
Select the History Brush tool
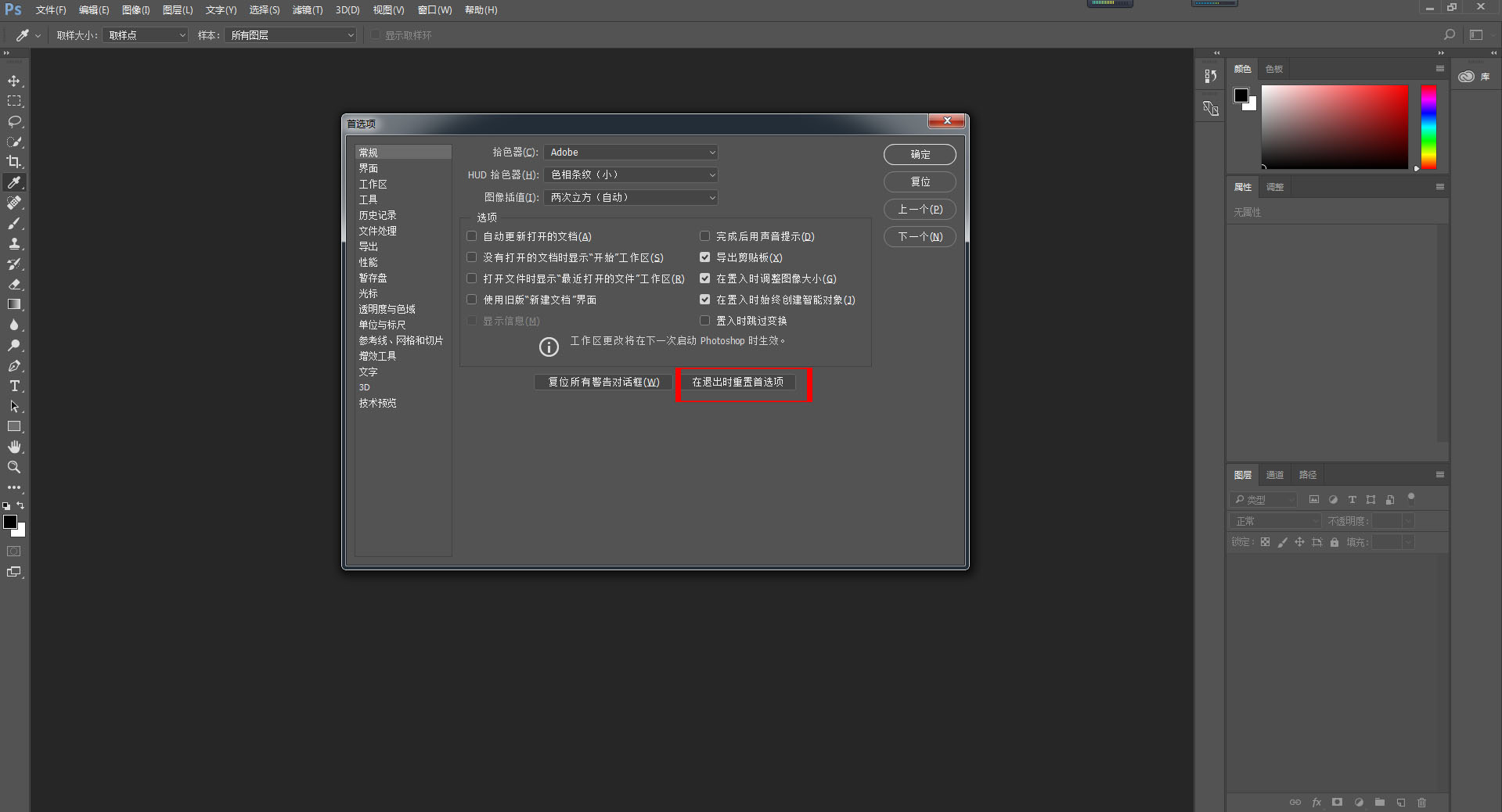[14, 264]
